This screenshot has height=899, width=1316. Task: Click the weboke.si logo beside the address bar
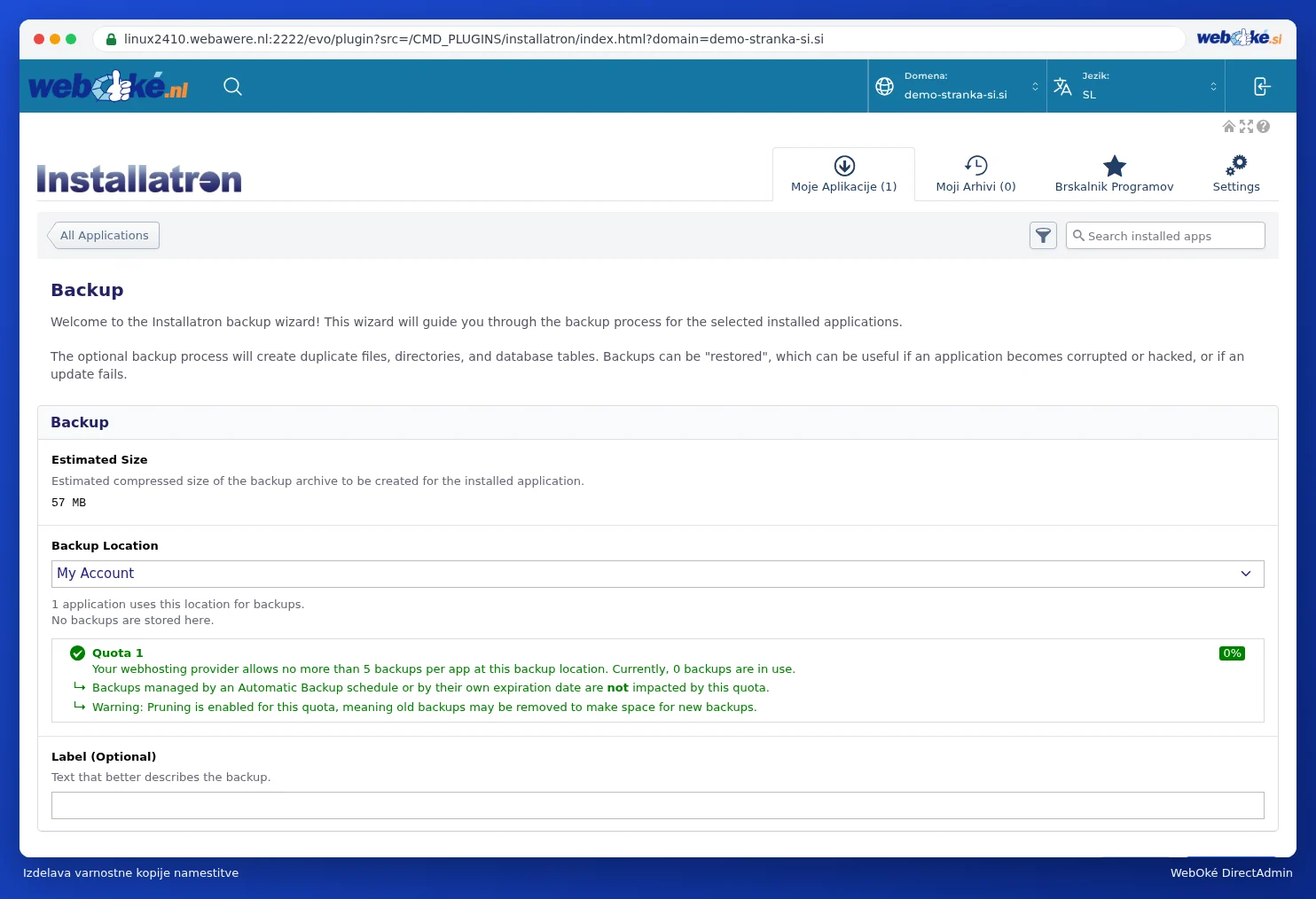coord(1239,37)
